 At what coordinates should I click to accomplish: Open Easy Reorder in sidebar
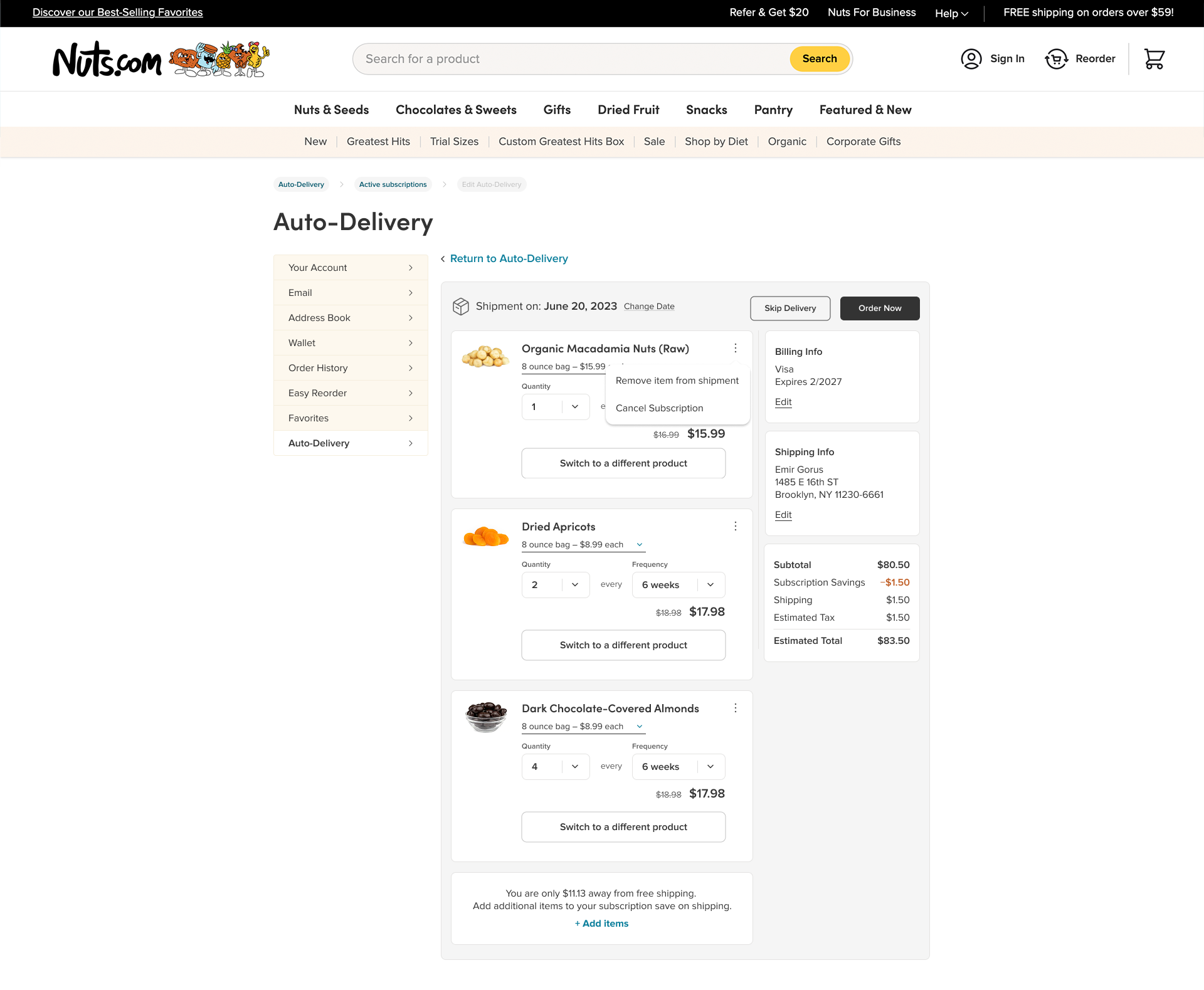[x=351, y=393]
